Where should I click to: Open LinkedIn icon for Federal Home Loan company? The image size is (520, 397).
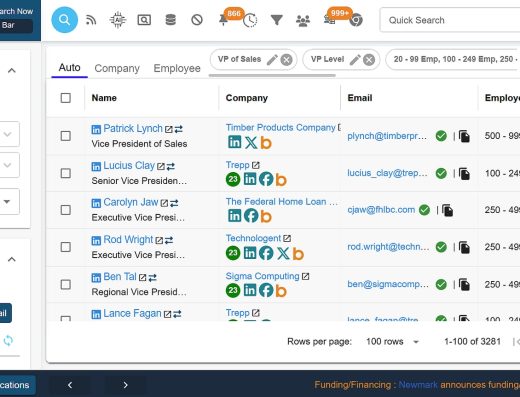234,216
